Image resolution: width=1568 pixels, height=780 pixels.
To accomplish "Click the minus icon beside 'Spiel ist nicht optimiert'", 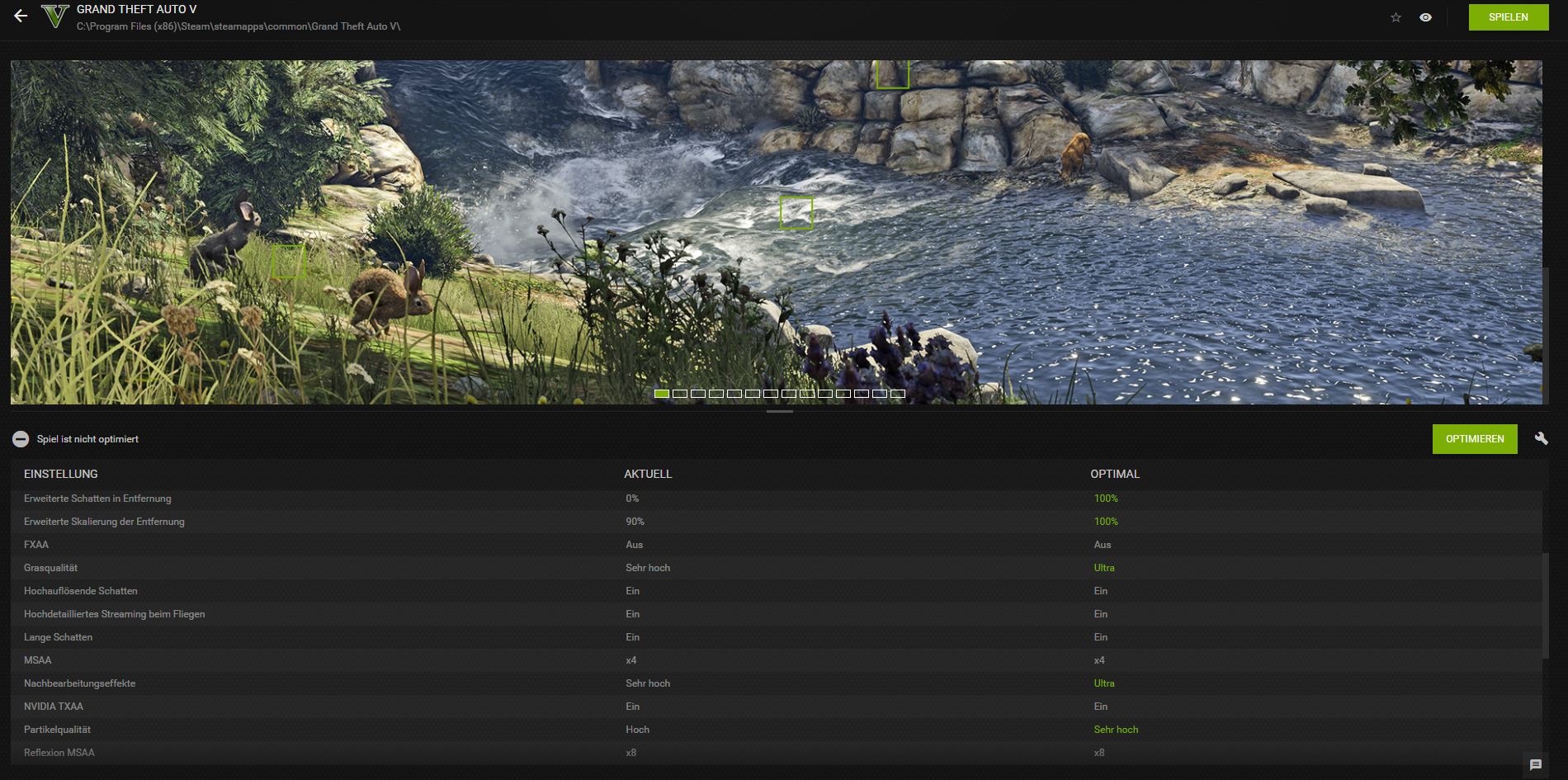I will coord(21,439).
